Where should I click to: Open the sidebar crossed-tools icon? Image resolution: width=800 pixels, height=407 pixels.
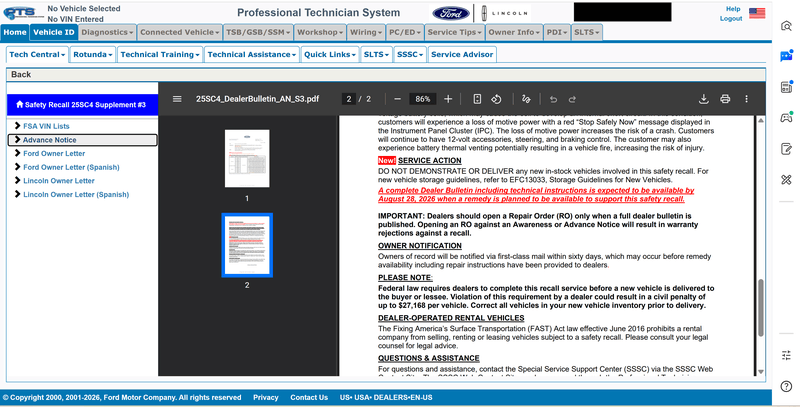coord(786,180)
